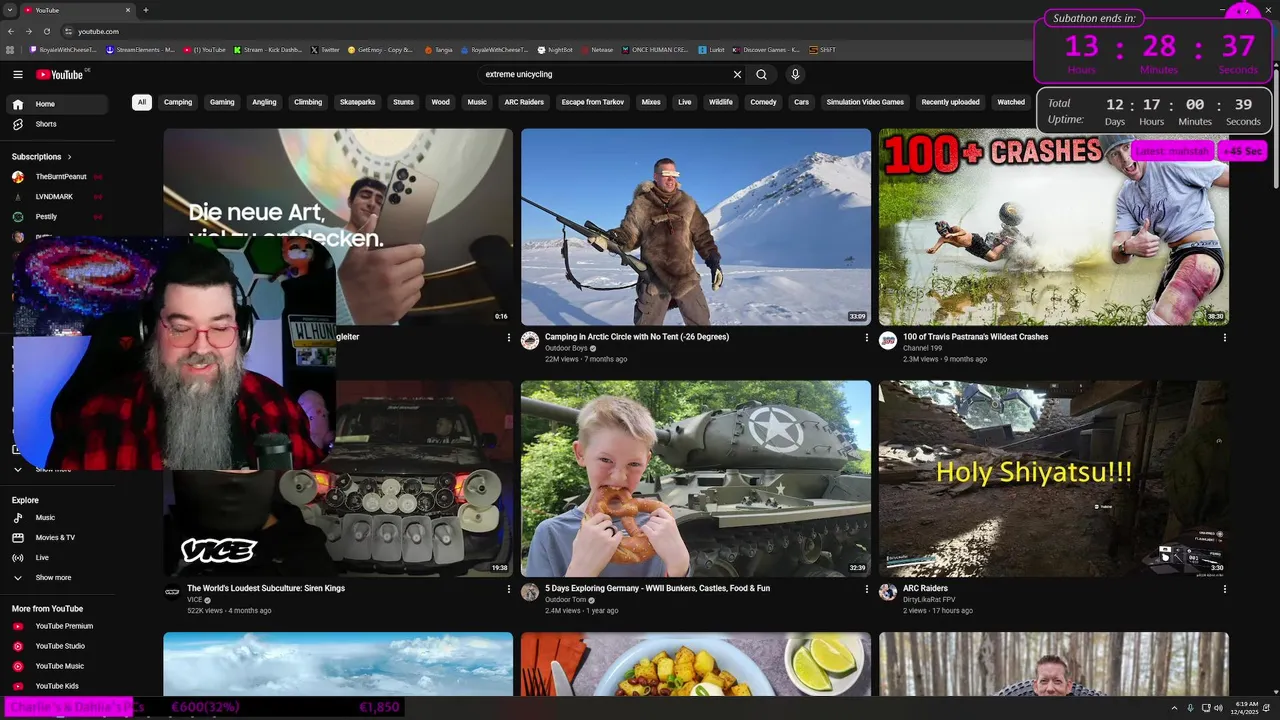1280x720 pixels.
Task: Play the 100+ Crashes thumbnail
Action: point(1054,226)
